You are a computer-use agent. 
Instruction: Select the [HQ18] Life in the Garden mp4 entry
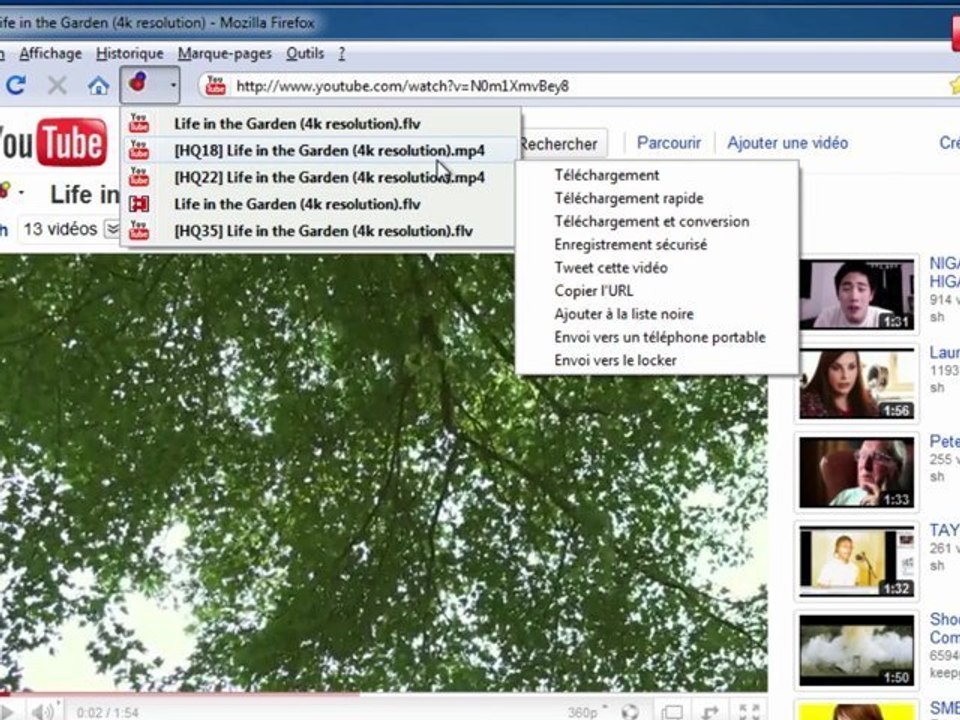pyautogui.click(x=318, y=151)
